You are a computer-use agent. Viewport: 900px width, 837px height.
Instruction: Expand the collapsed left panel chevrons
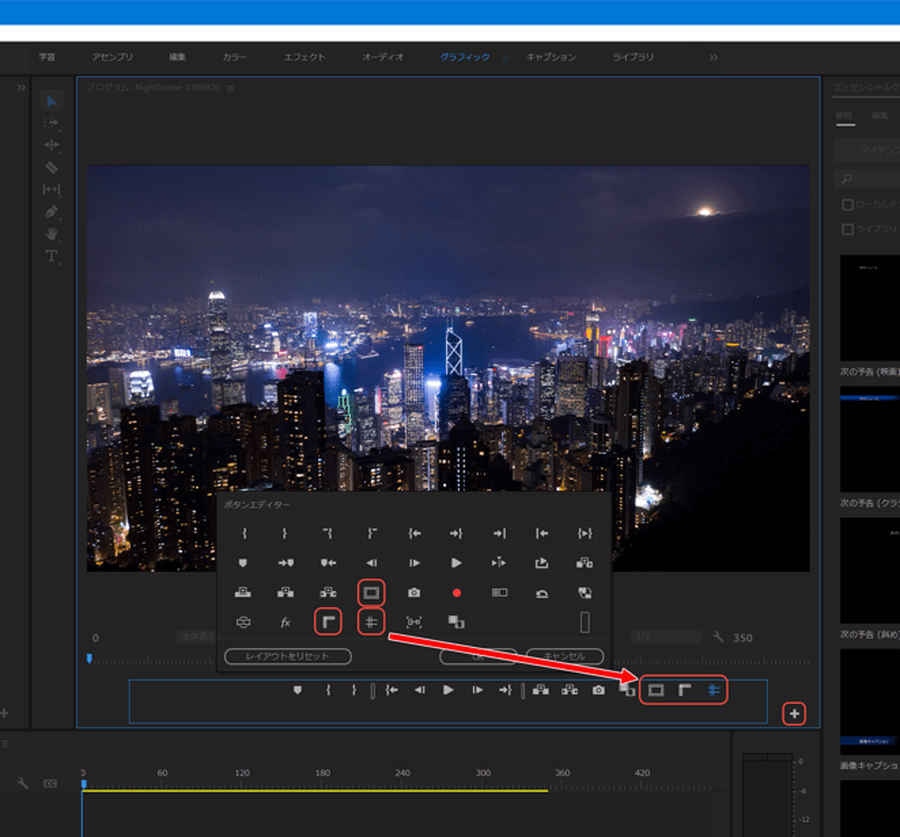[x=21, y=88]
